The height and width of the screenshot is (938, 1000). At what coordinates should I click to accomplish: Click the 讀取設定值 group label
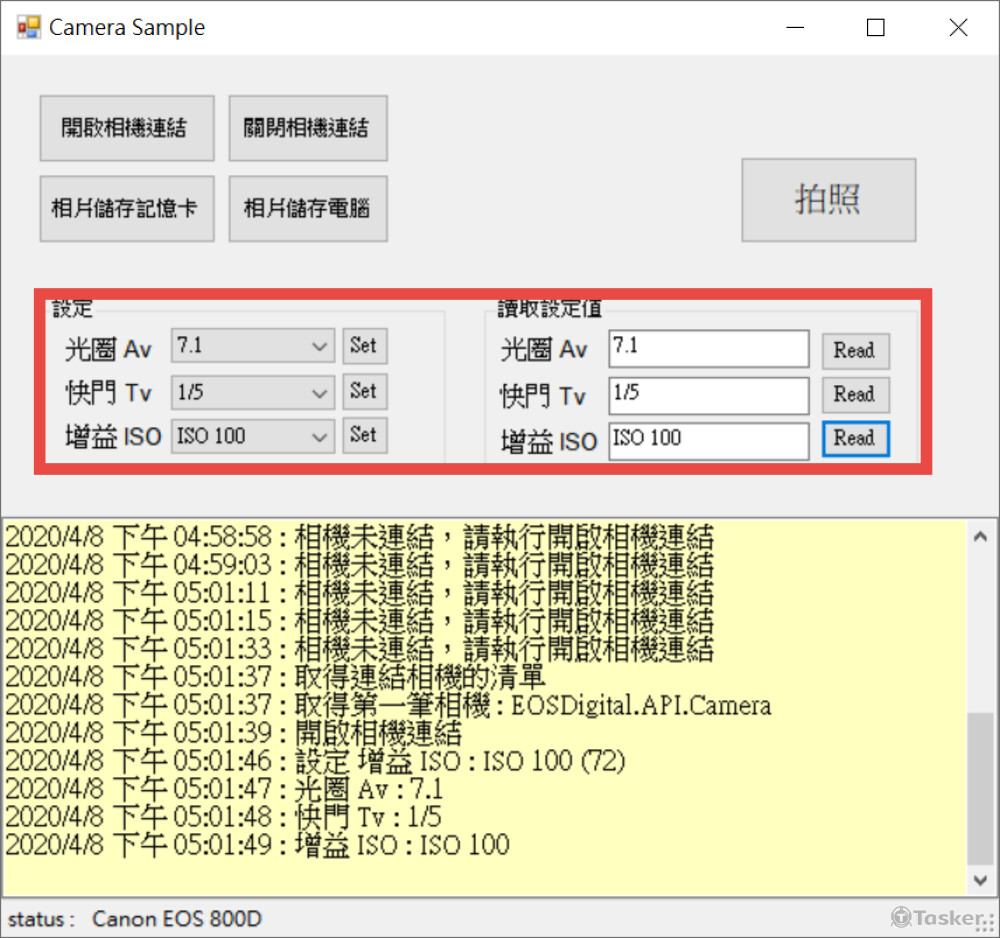pos(550,309)
